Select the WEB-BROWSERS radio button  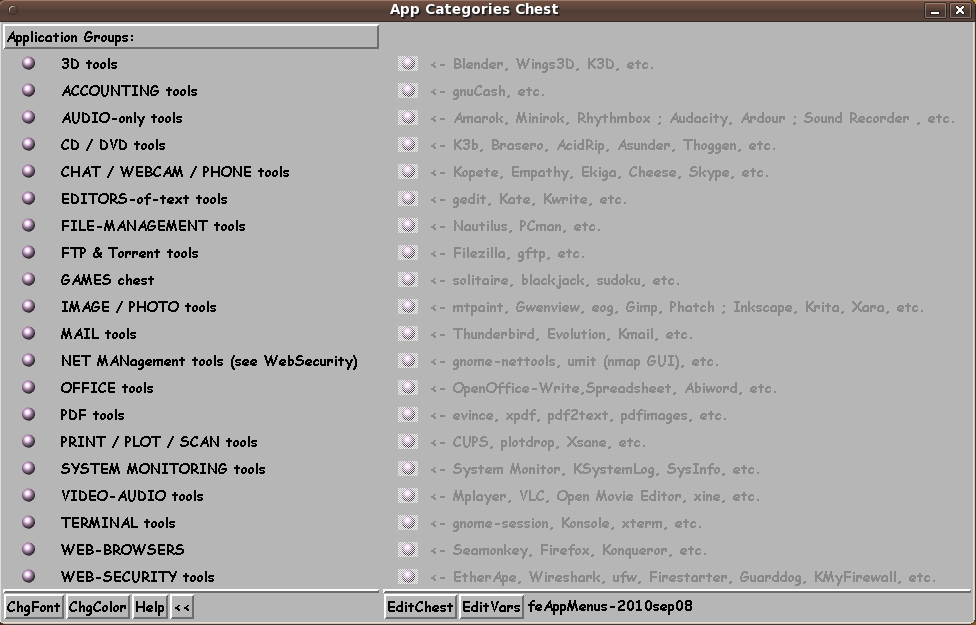click(29, 549)
